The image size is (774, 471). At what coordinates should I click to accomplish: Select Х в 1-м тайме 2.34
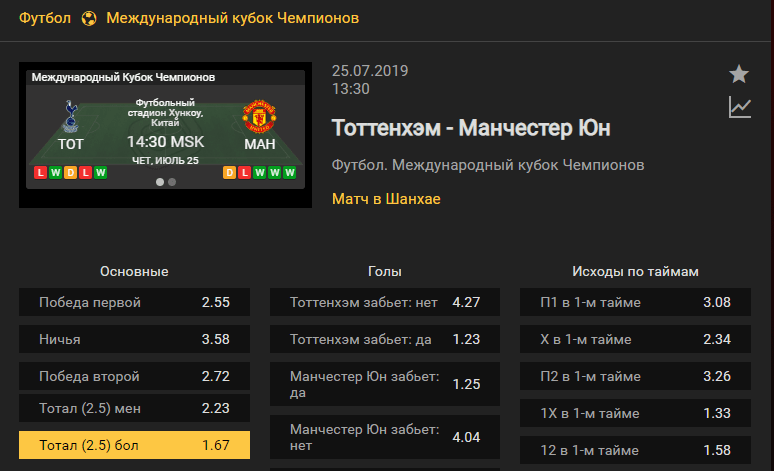pyautogui.click(x=635, y=339)
